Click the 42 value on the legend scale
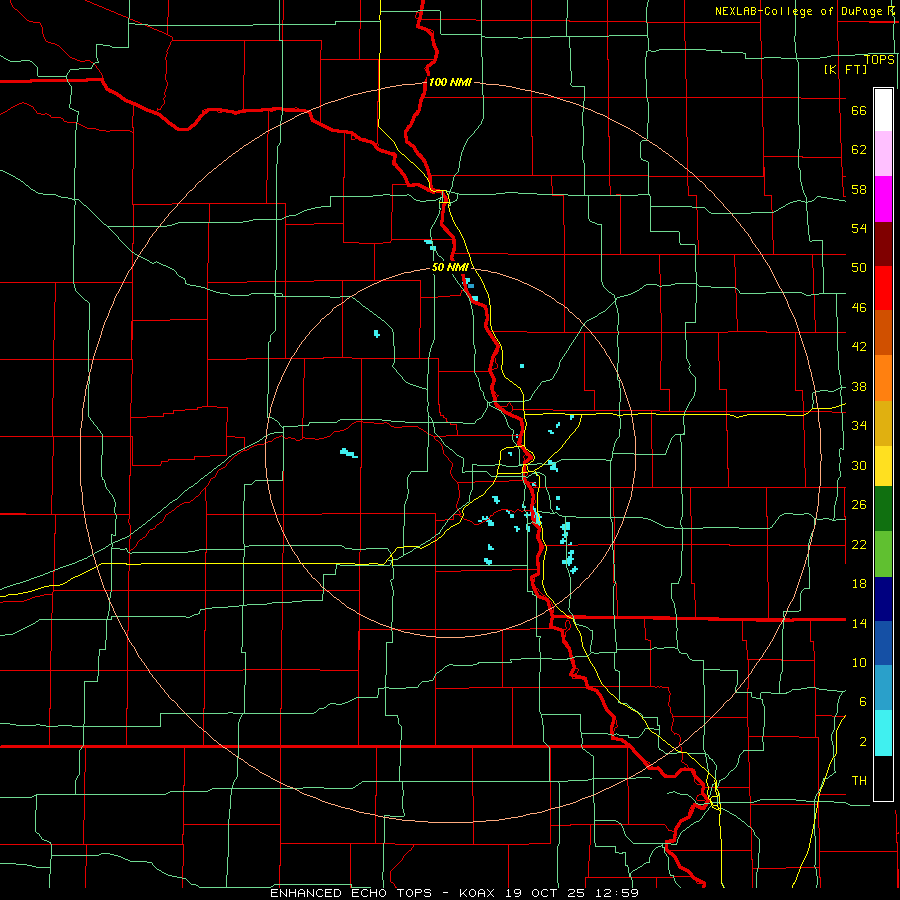The image size is (900, 900). (859, 347)
